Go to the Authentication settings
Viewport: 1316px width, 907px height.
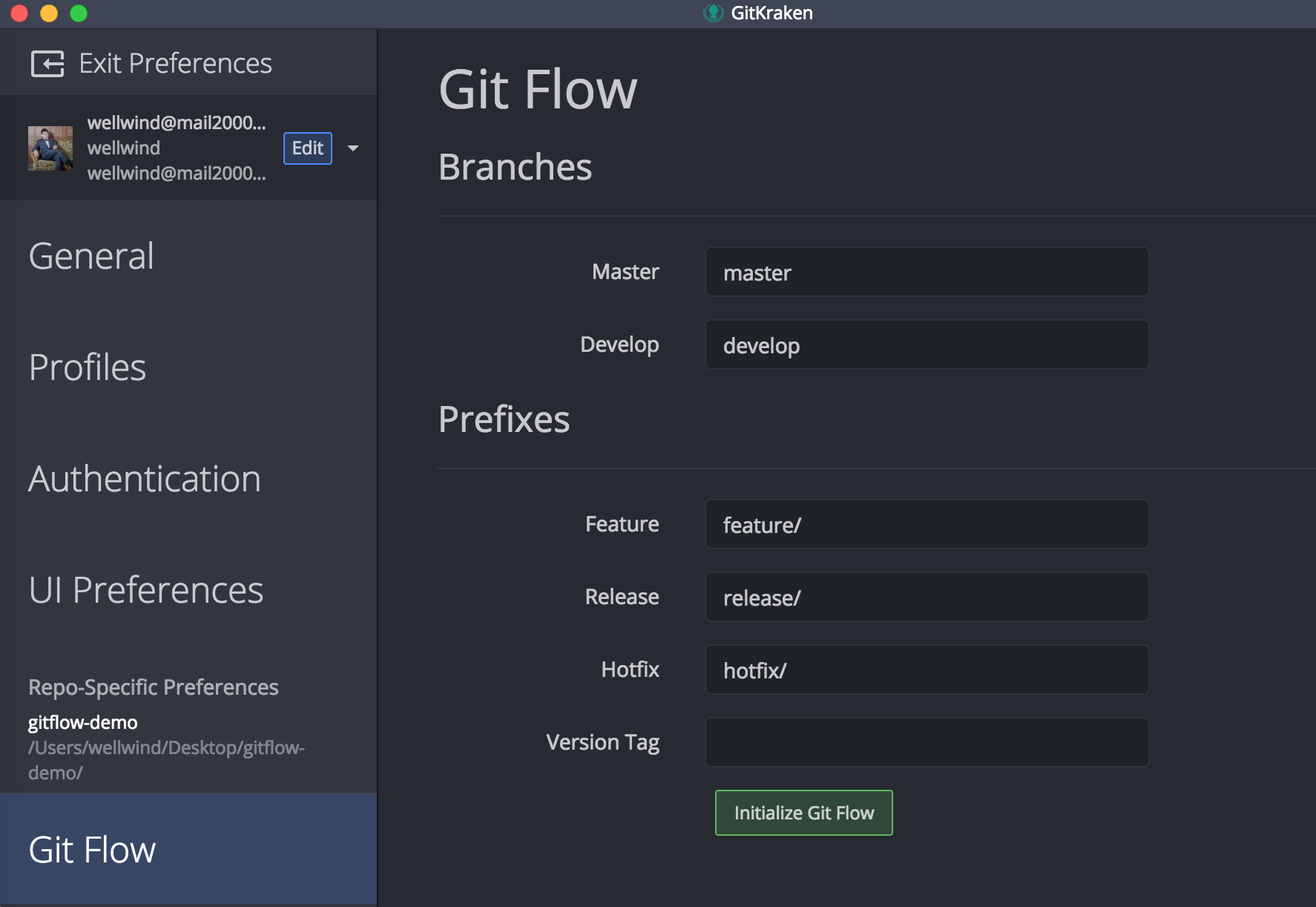[145, 479]
